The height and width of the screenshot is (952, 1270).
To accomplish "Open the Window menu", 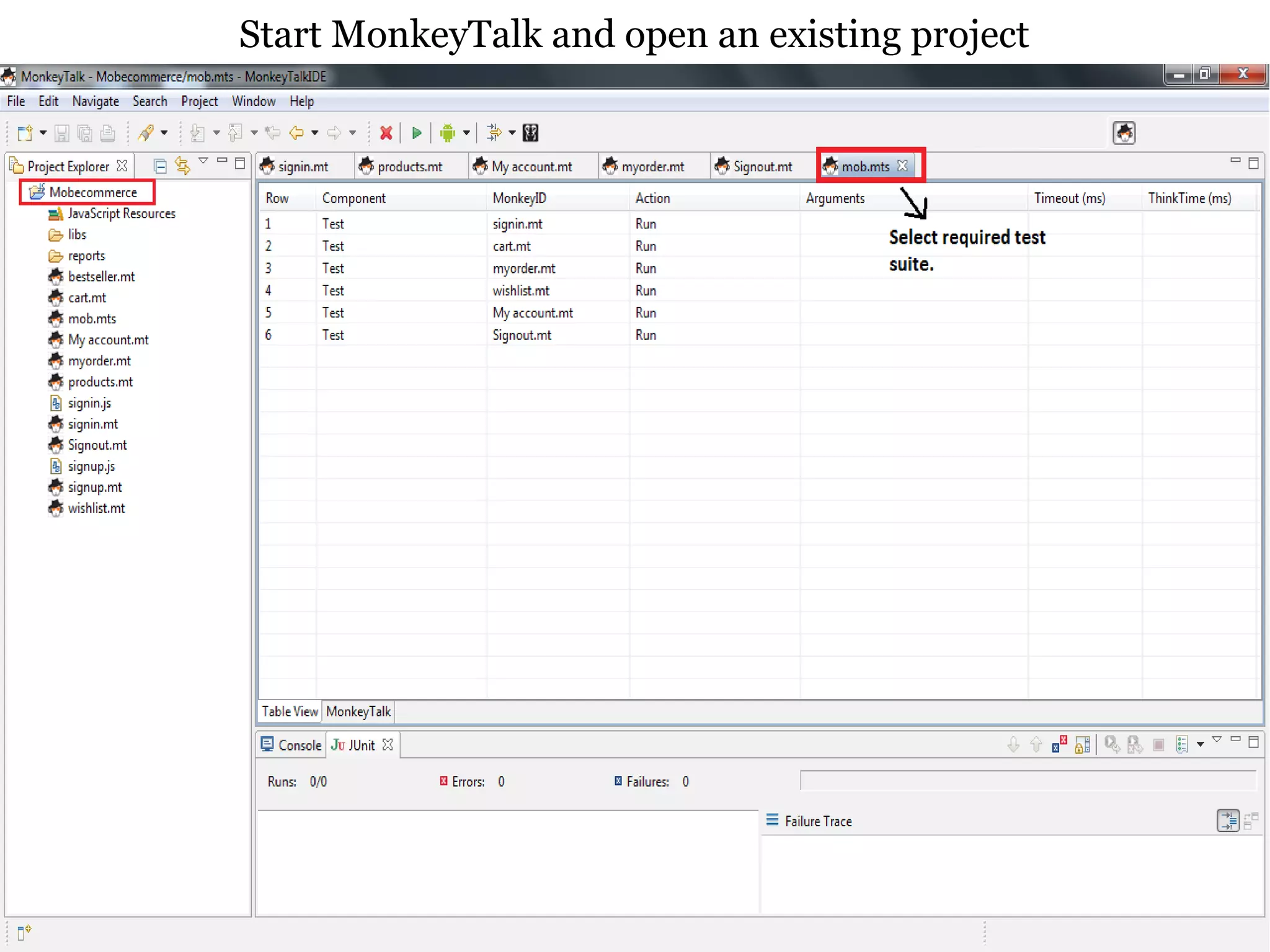I will click(254, 101).
